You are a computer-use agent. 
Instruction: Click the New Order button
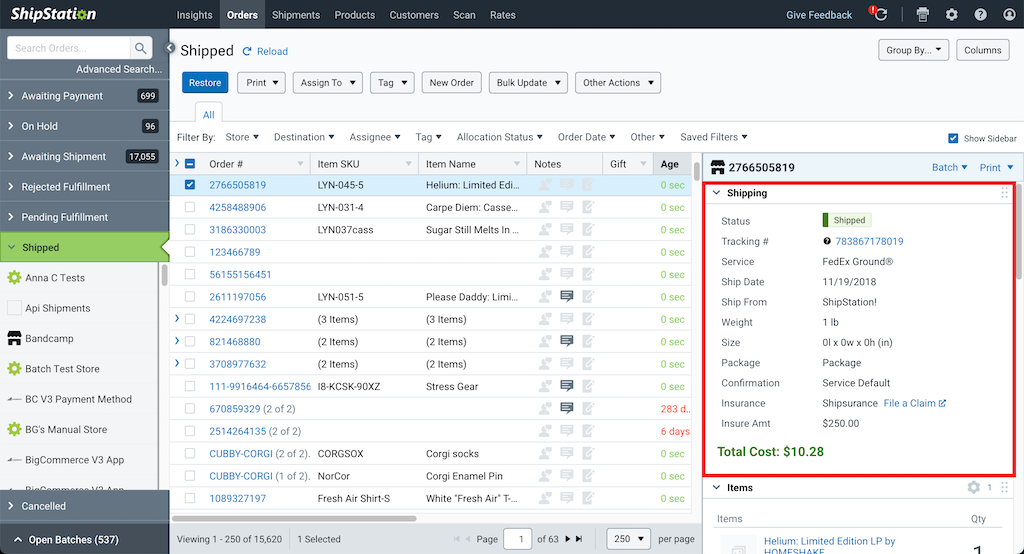451,82
